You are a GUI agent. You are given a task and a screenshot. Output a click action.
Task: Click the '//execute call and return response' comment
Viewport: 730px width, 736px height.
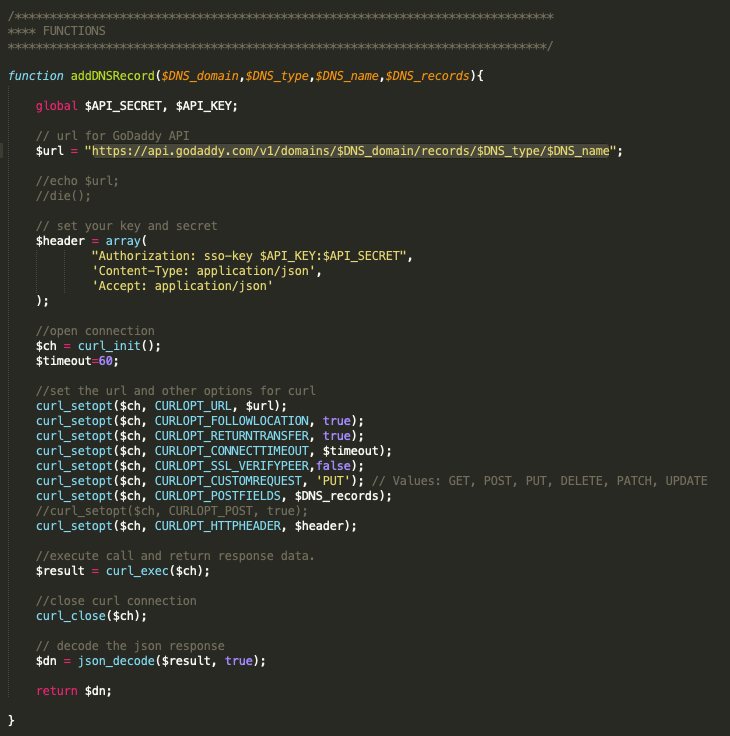pos(175,556)
